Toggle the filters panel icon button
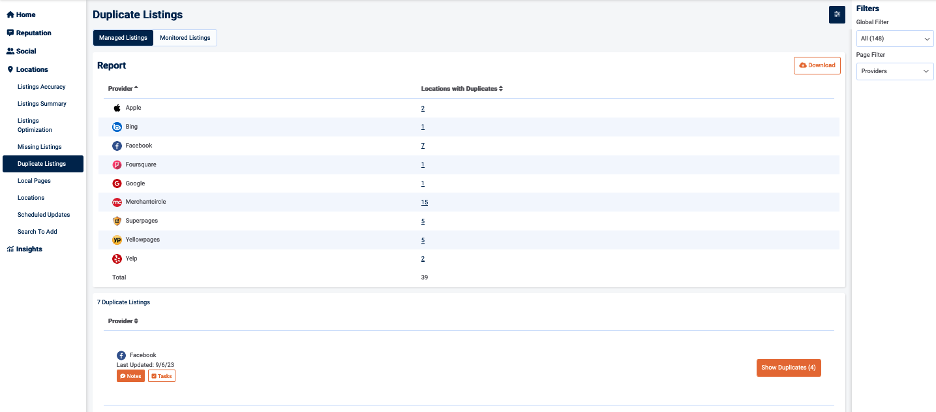Image resolution: width=936 pixels, height=412 pixels. click(x=837, y=14)
